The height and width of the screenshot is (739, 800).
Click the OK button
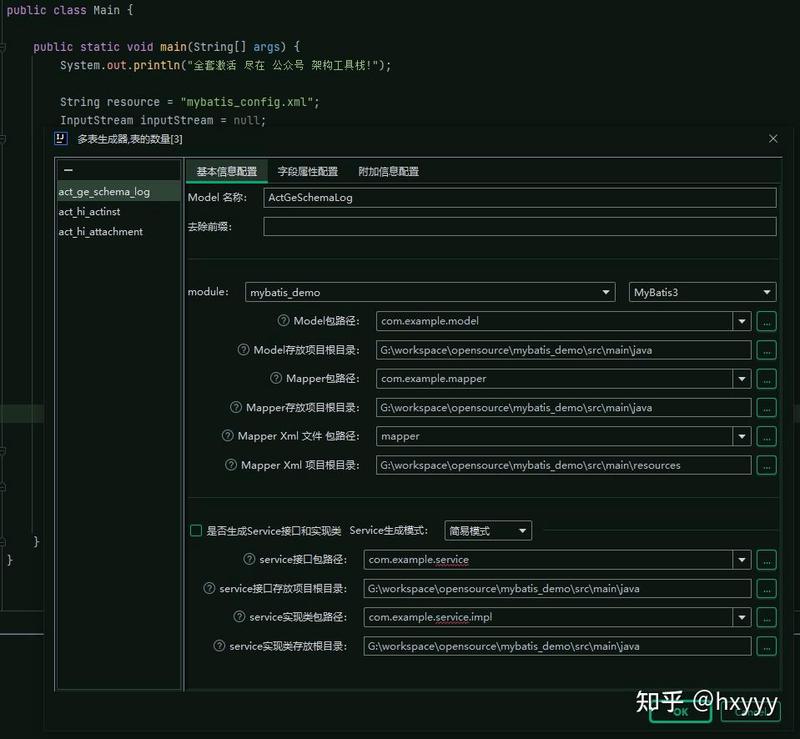tap(680, 712)
